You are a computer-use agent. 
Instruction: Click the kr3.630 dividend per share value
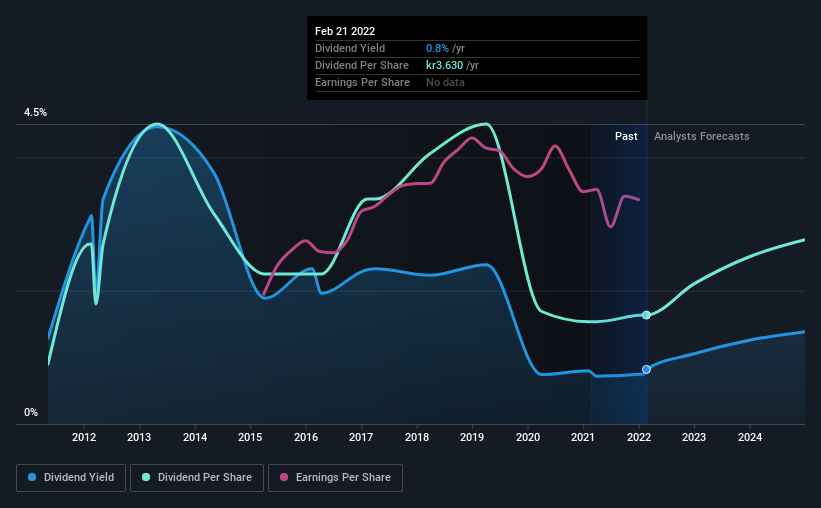point(445,65)
